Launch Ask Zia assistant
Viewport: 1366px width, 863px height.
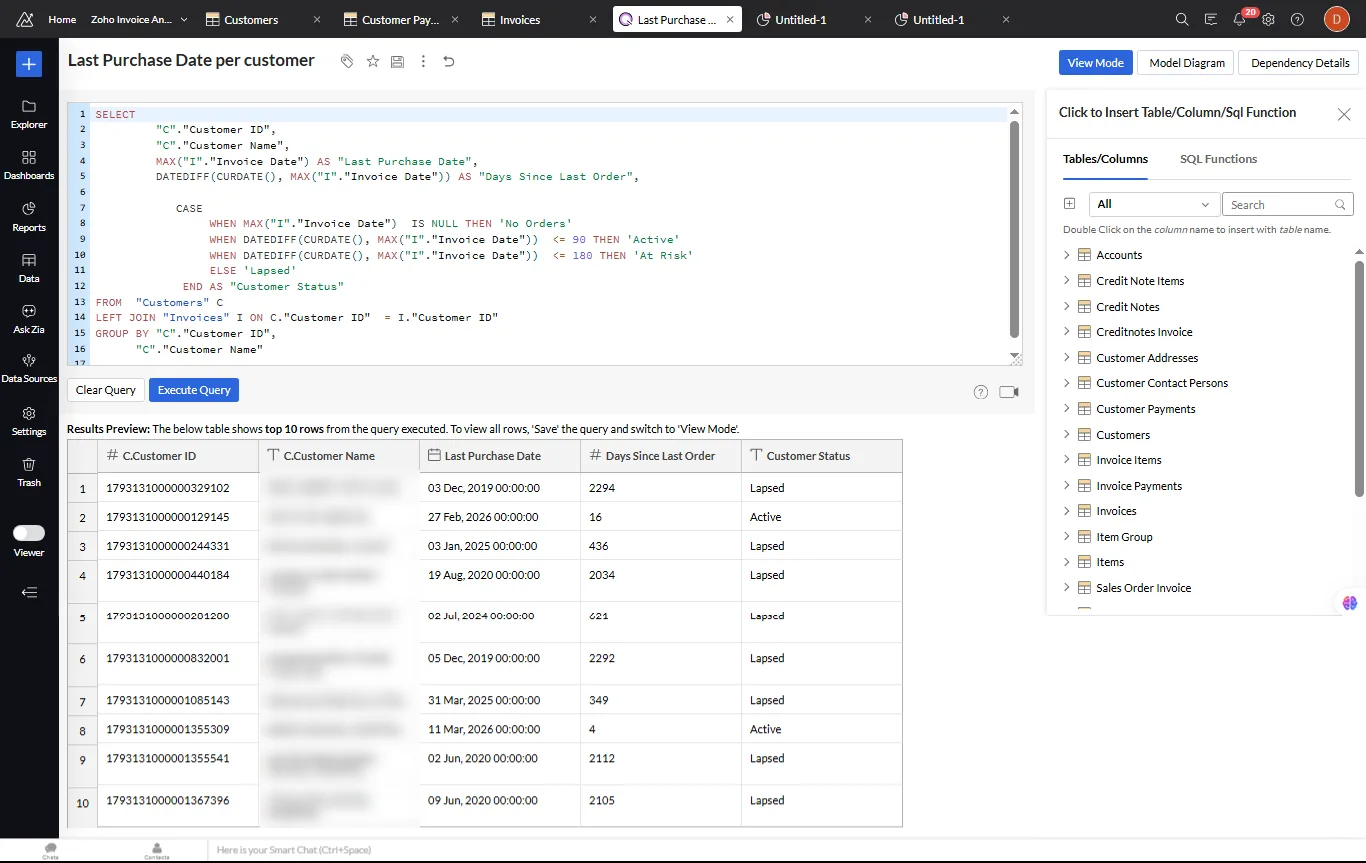[29, 319]
